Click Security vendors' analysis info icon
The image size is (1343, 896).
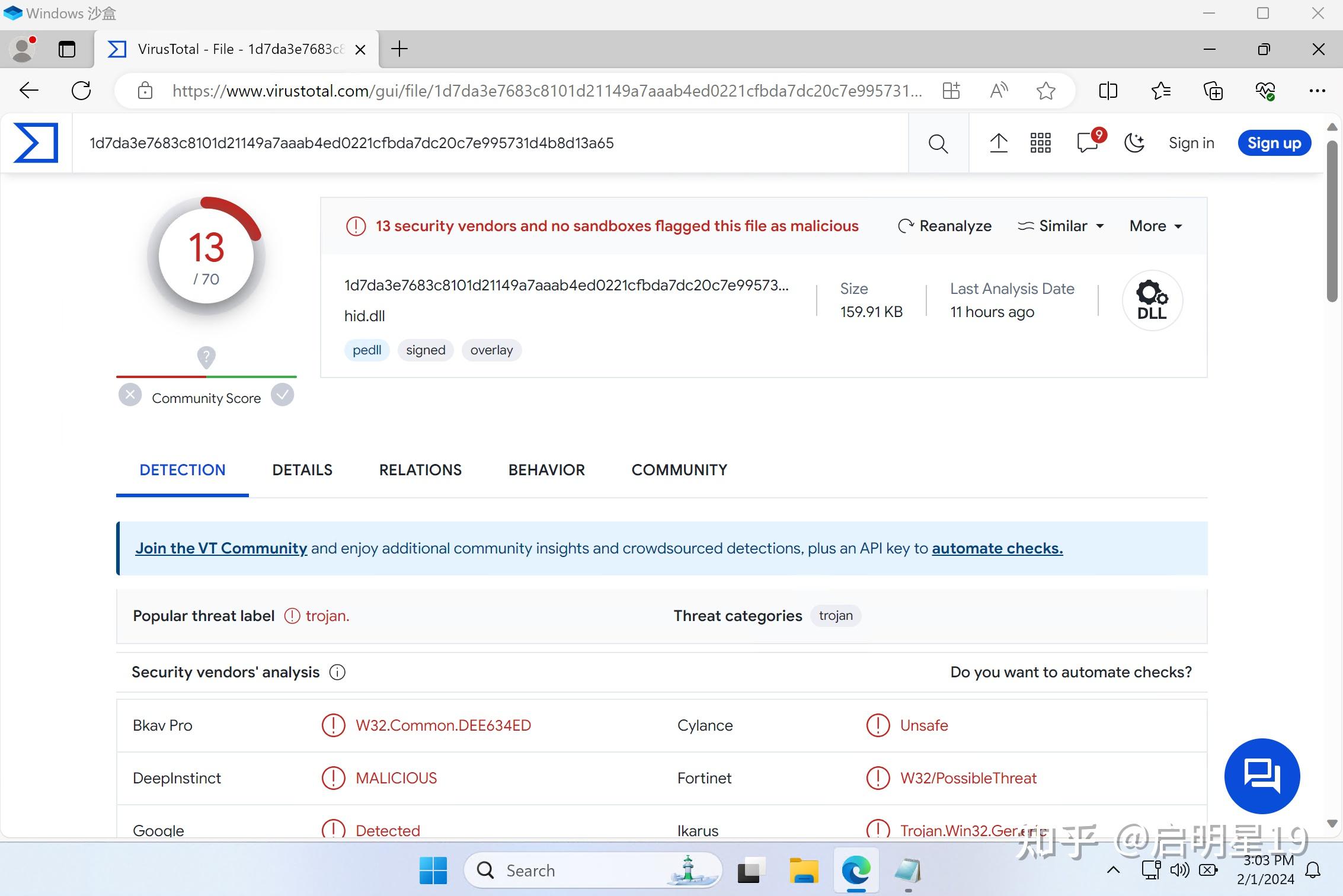[337, 673]
